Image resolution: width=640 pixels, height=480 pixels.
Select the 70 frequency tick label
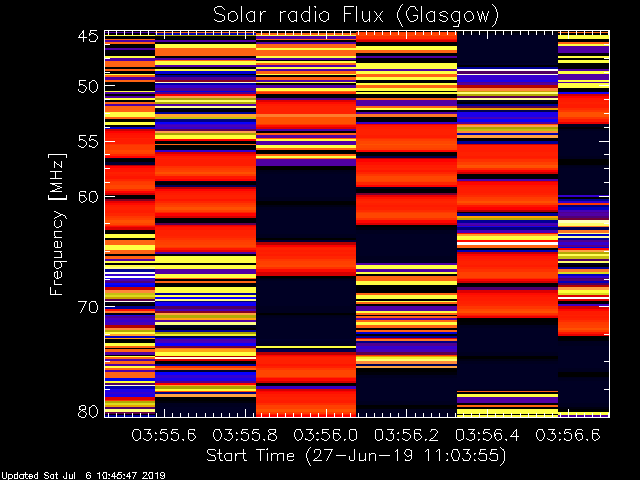pyautogui.click(x=88, y=307)
